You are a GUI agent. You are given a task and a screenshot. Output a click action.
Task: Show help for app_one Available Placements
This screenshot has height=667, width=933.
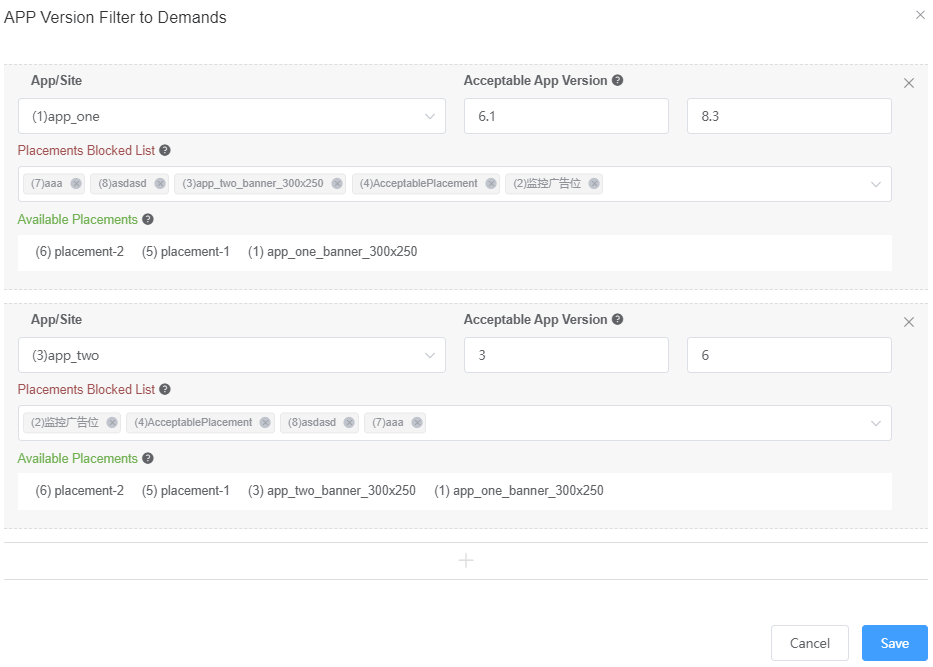tap(148, 220)
